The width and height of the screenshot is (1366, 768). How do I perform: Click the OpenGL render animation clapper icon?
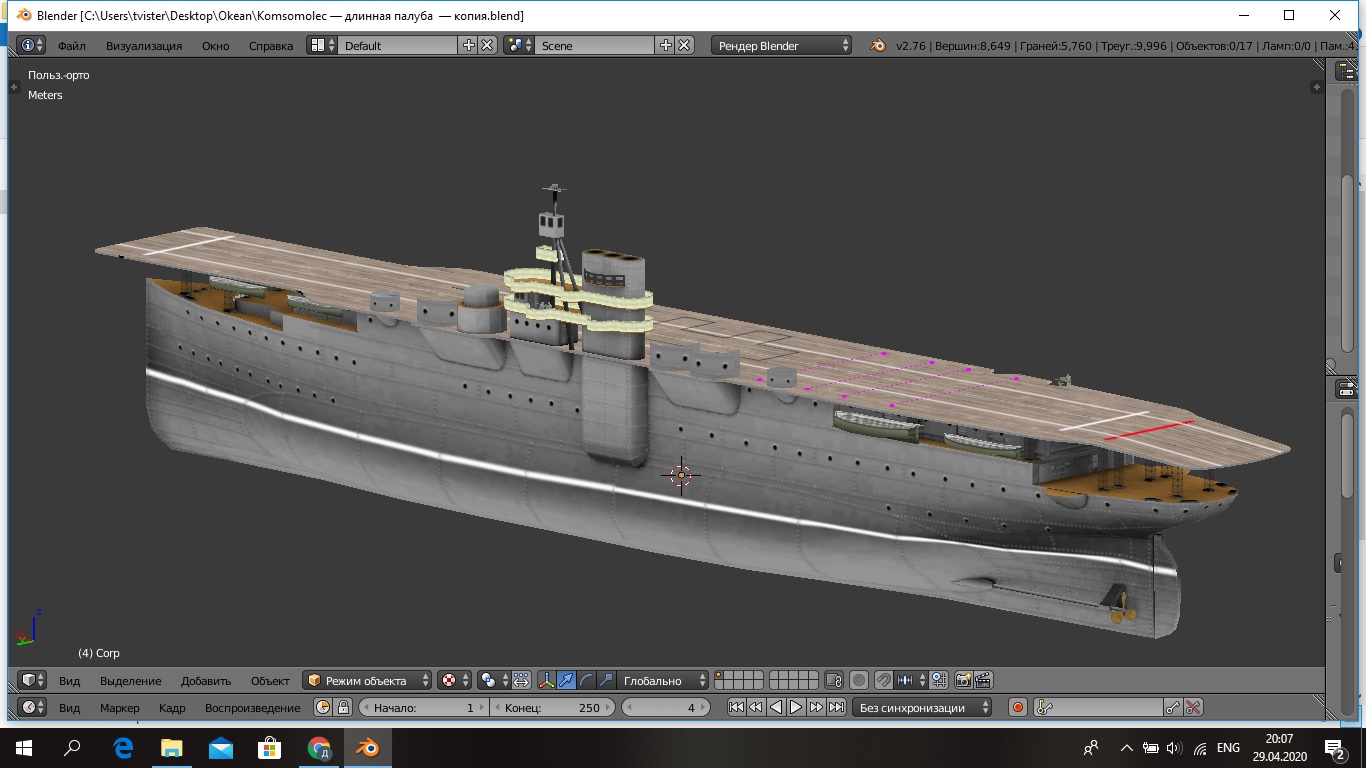(982, 680)
